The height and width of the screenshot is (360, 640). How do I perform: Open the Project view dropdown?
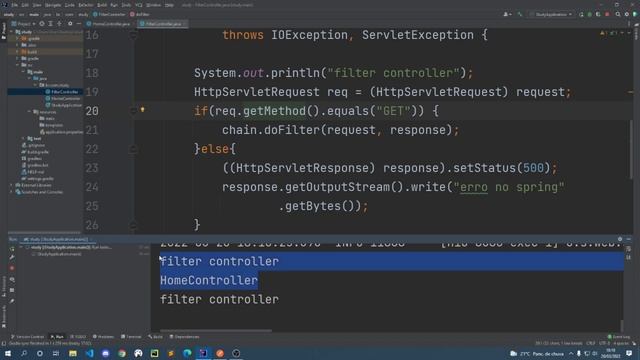tap(24, 24)
